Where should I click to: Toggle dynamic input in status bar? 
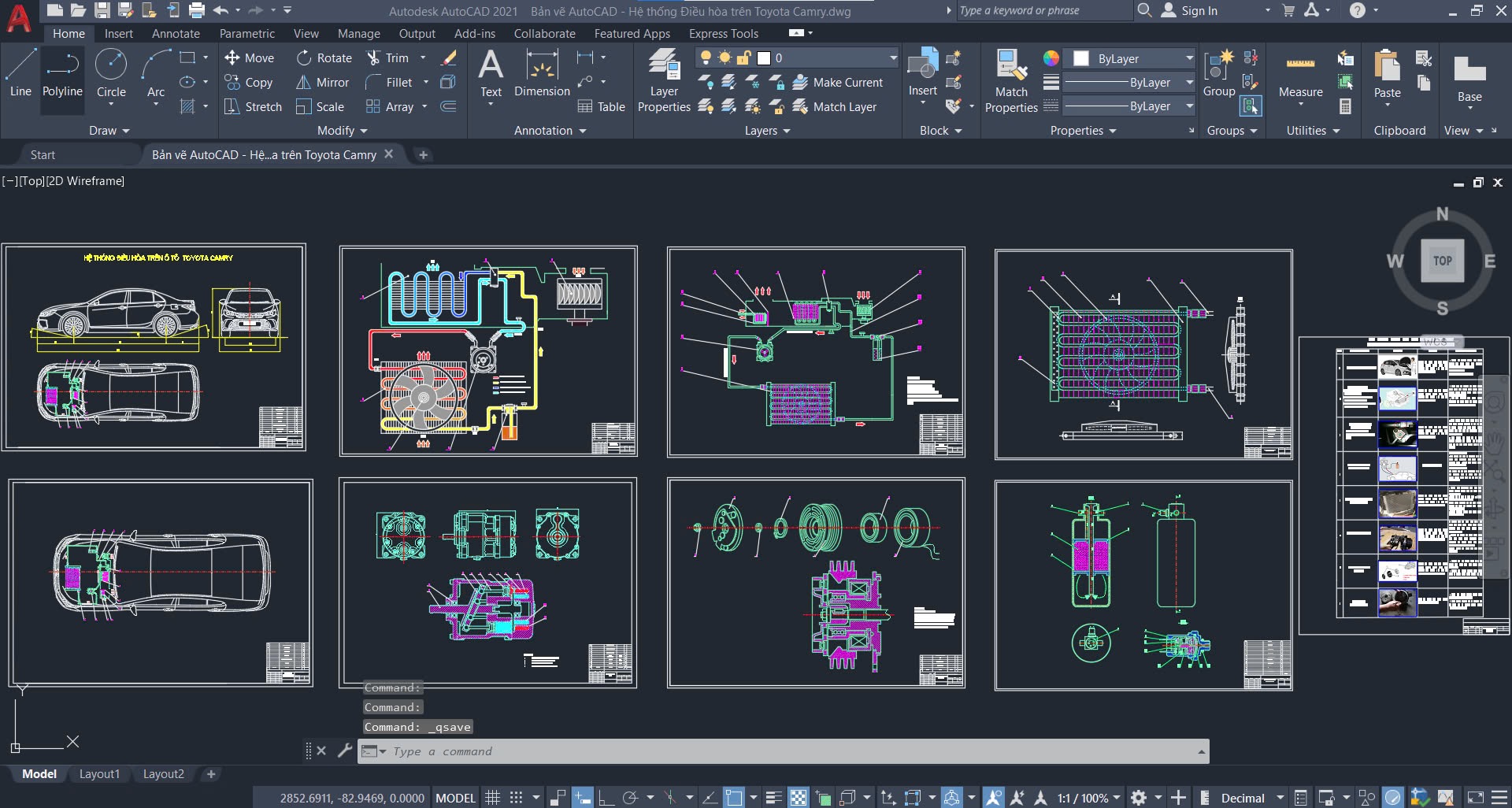coord(582,797)
